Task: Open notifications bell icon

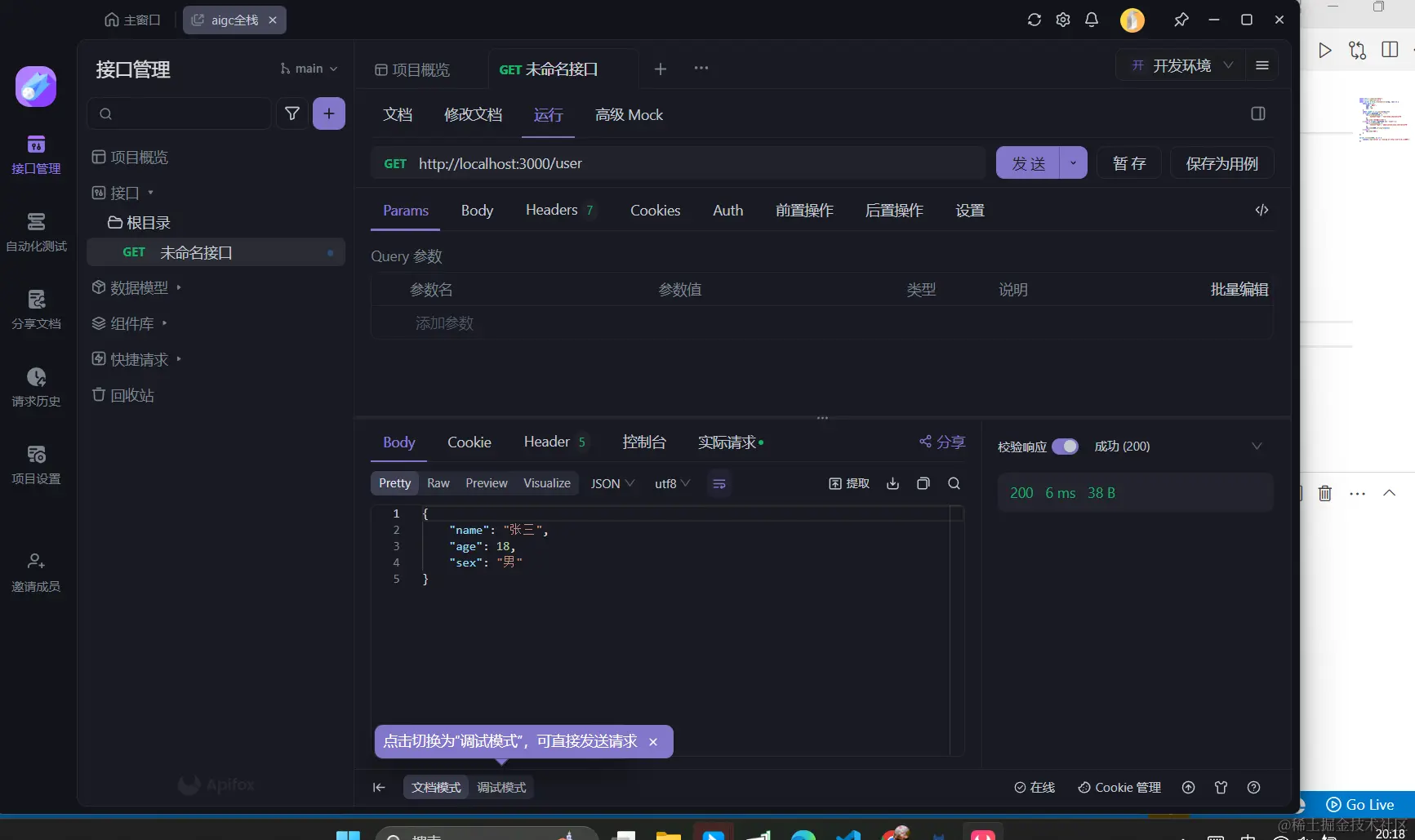Action: (1092, 20)
